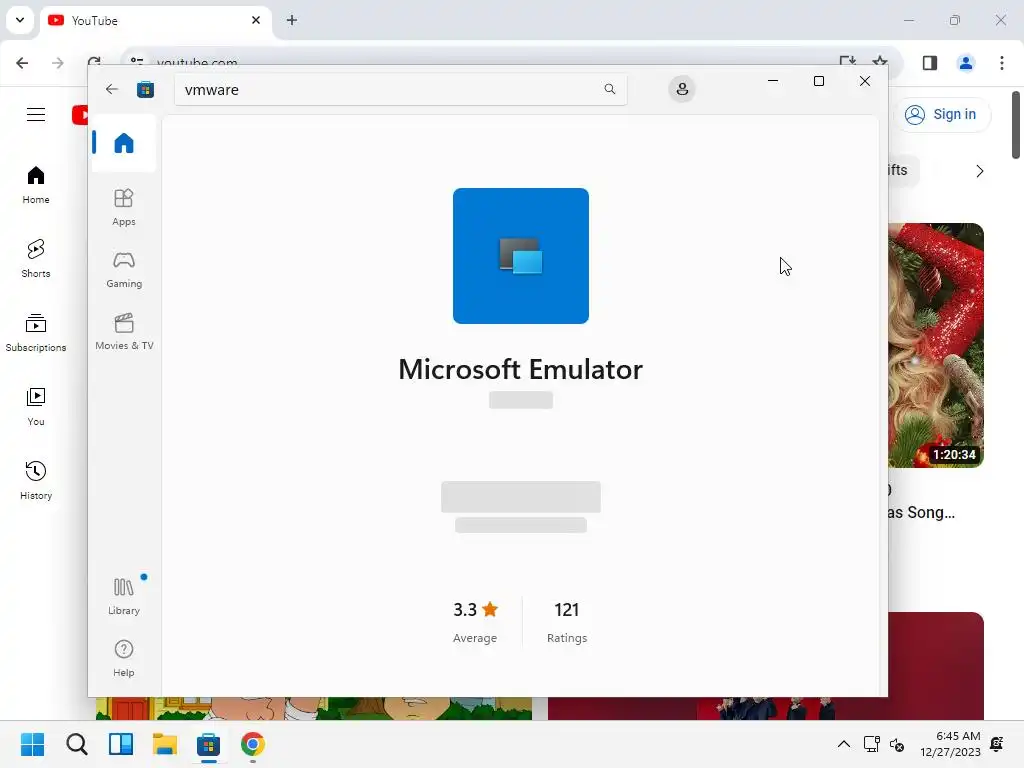Minimize the Microsoft Store window
The height and width of the screenshot is (768, 1024).
click(x=773, y=81)
